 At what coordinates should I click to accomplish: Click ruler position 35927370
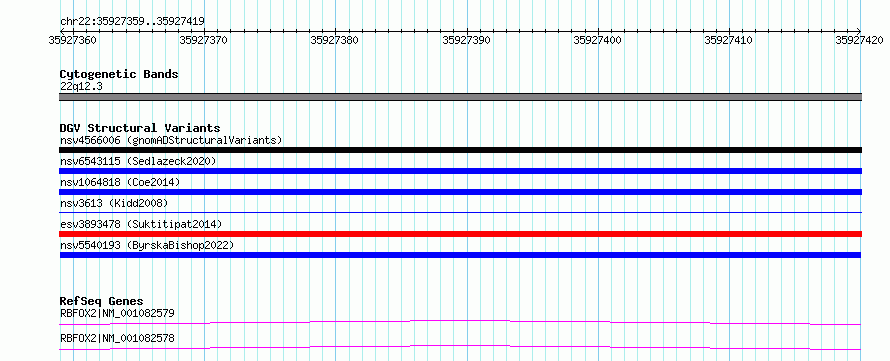click(x=203, y=40)
